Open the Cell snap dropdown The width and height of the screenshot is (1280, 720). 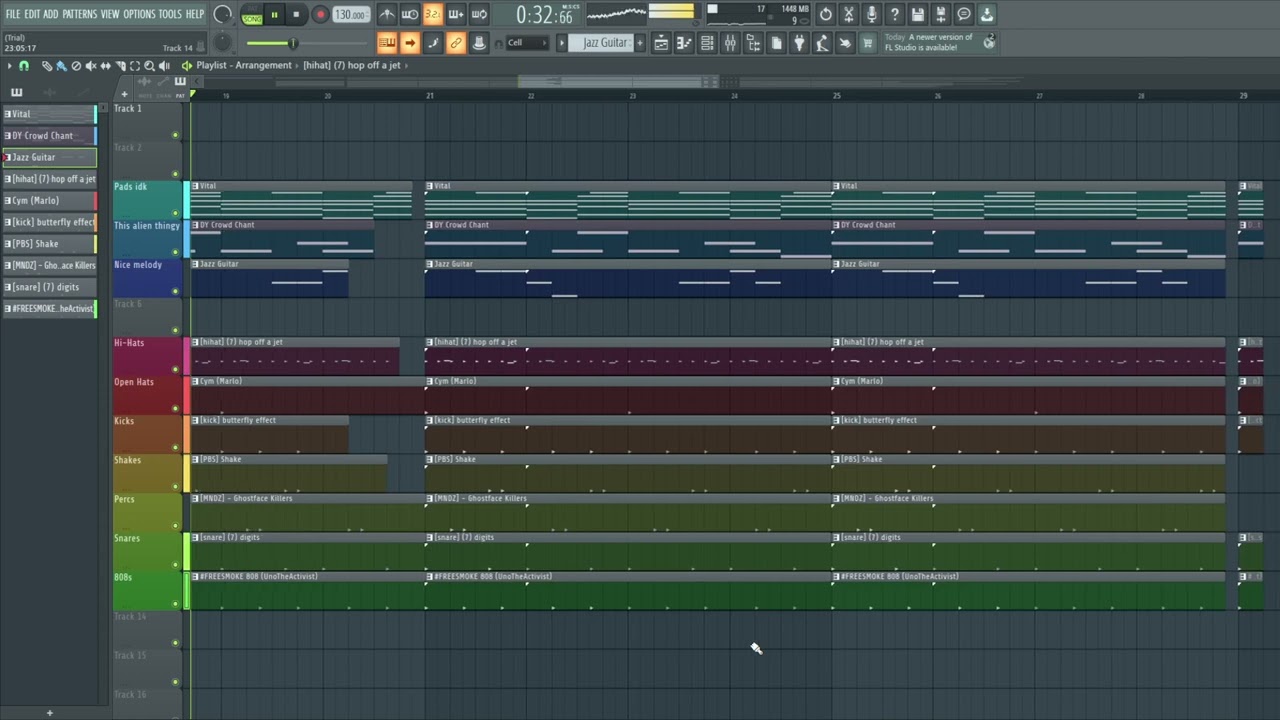527,43
